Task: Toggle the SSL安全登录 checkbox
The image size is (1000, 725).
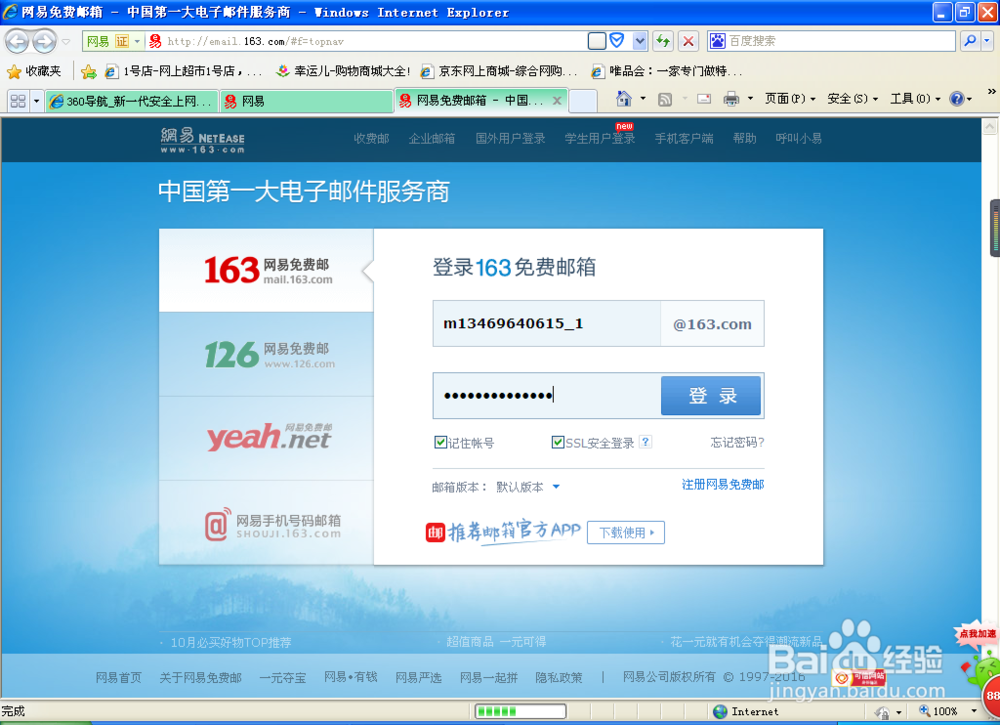Action: [x=557, y=442]
